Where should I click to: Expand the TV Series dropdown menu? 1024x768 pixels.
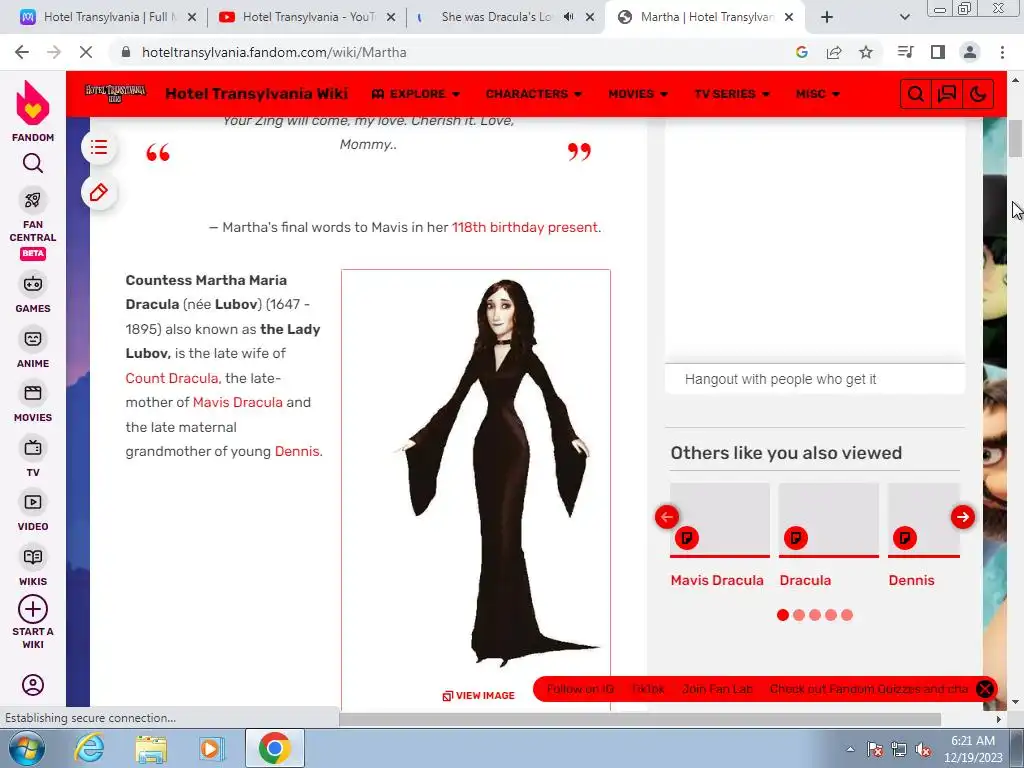click(732, 94)
